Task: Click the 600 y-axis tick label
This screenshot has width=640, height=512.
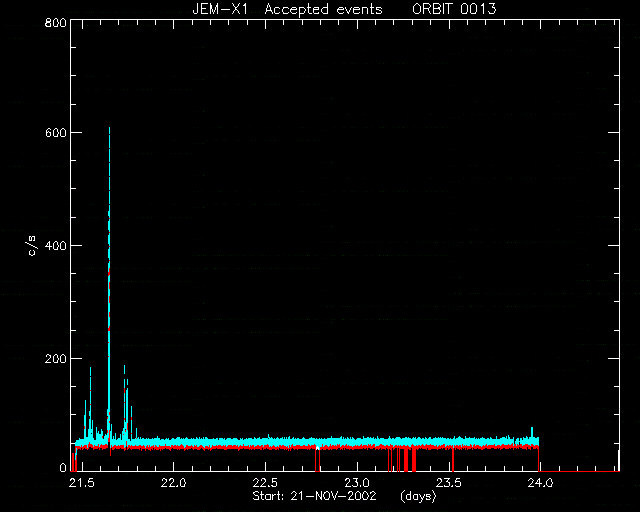Action: click(56, 133)
